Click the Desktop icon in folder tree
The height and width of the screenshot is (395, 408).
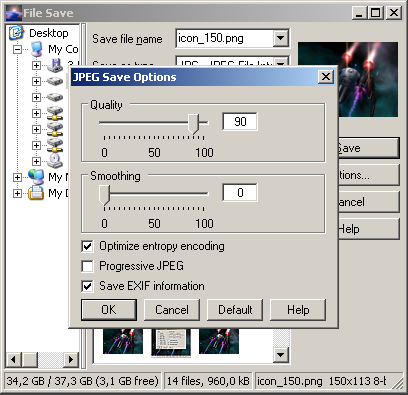pyautogui.click(x=16, y=33)
